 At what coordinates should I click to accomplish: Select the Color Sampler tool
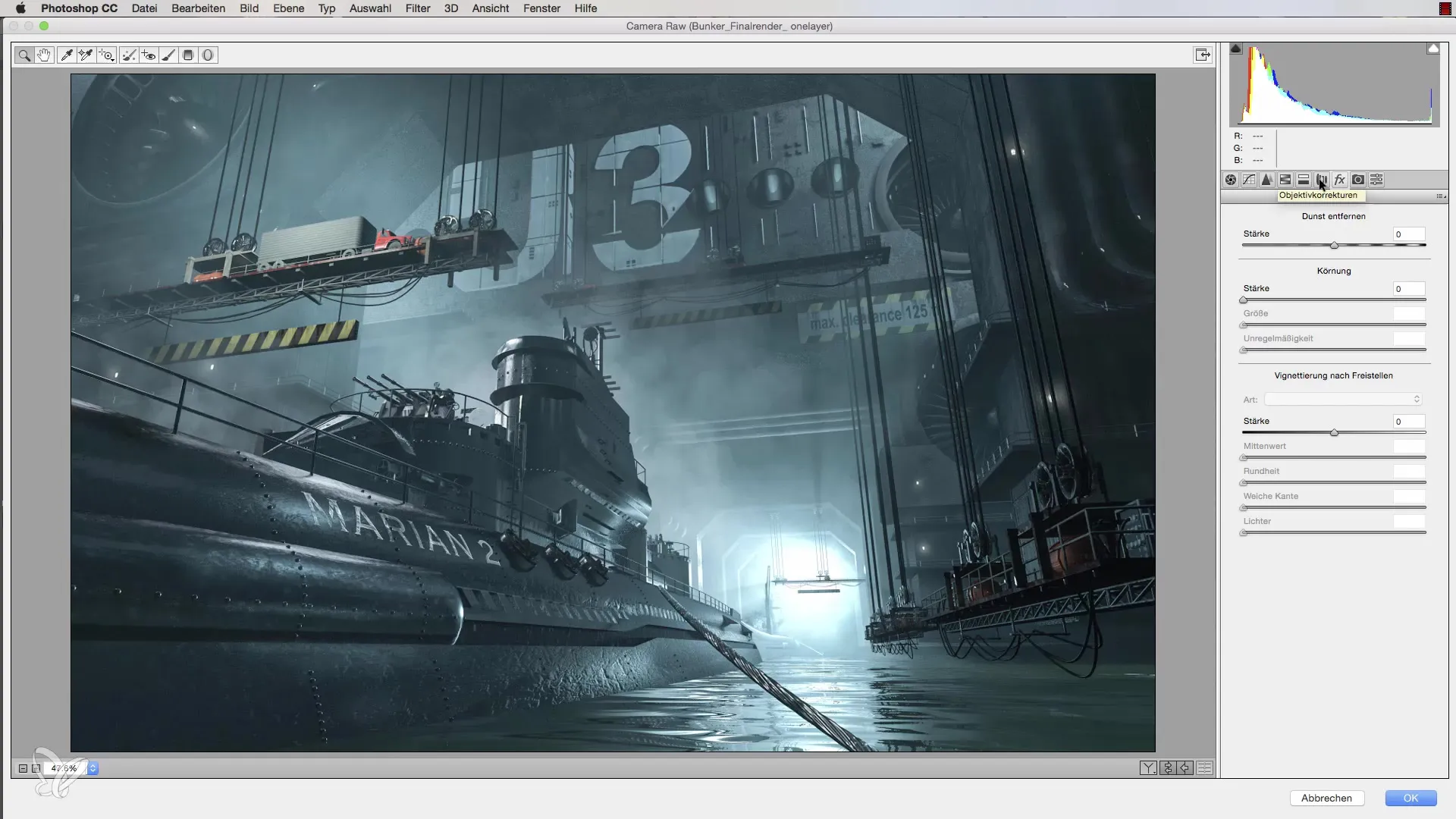(x=86, y=55)
